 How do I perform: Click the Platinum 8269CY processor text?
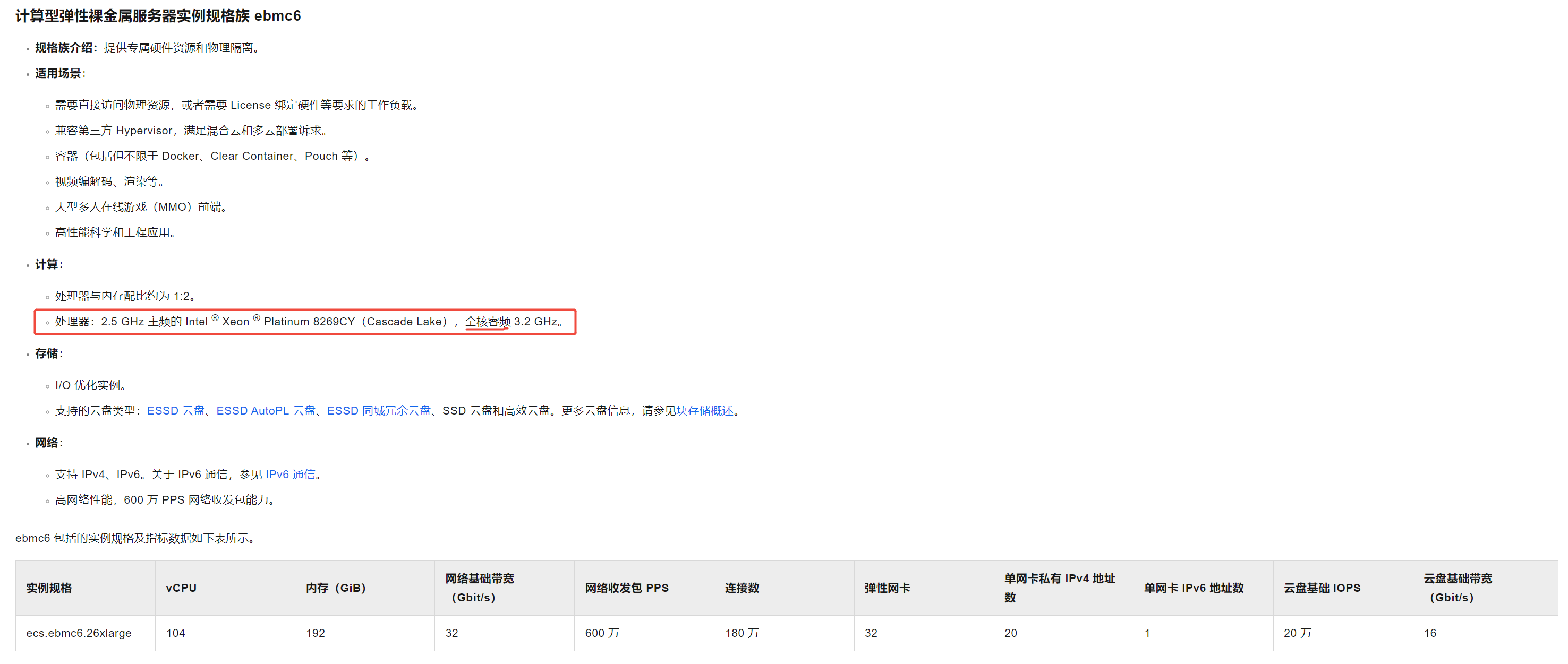(x=309, y=322)
